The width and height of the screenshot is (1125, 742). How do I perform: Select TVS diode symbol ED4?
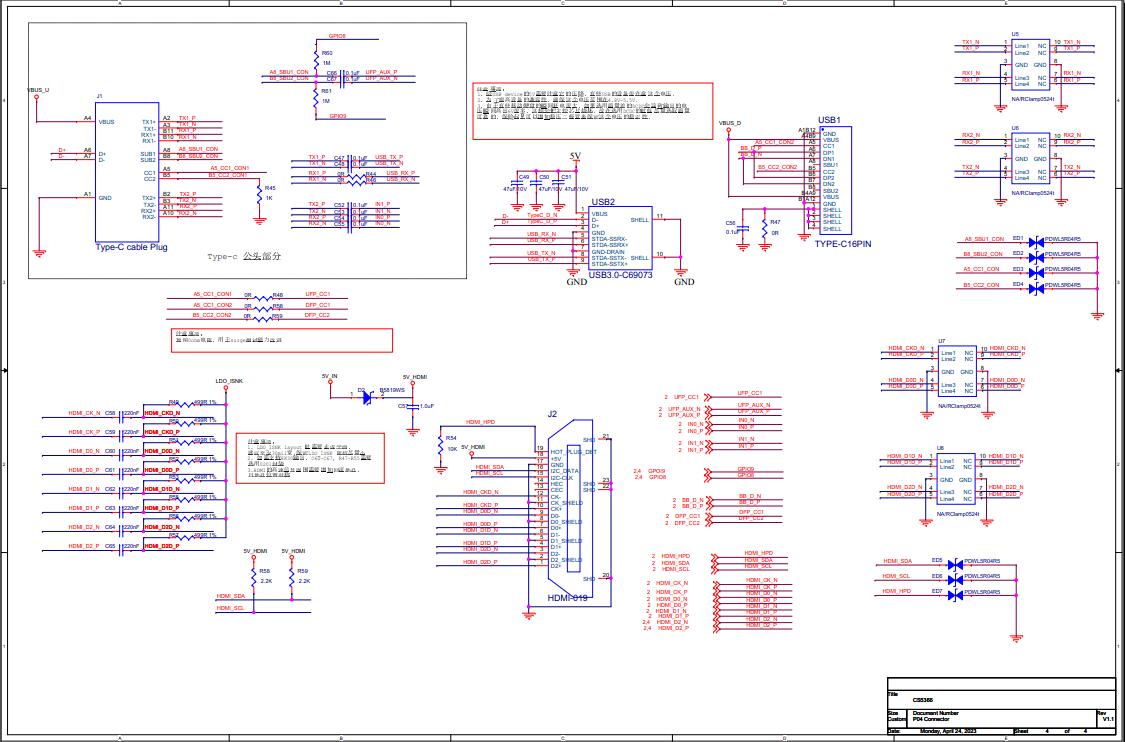pos(1035,288)
